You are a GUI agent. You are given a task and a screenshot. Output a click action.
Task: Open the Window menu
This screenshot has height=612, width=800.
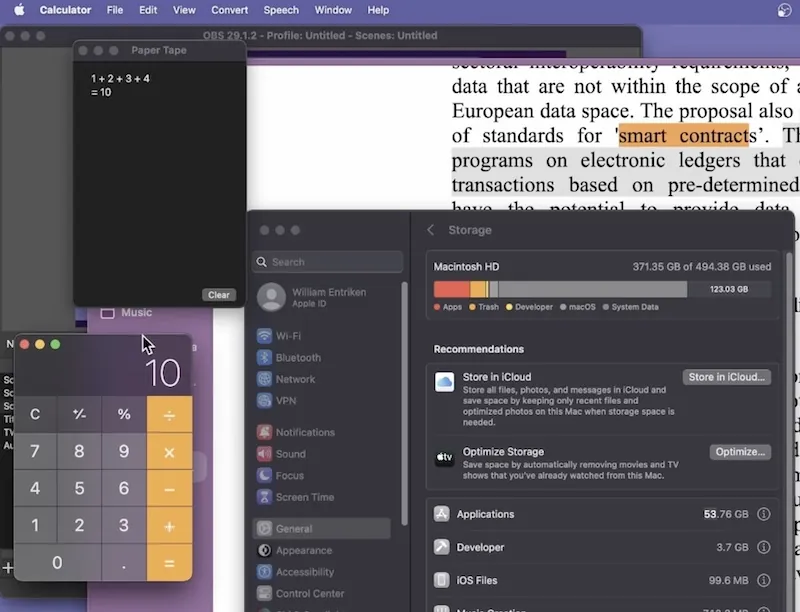pyautogui.click(x=333, y=10)
